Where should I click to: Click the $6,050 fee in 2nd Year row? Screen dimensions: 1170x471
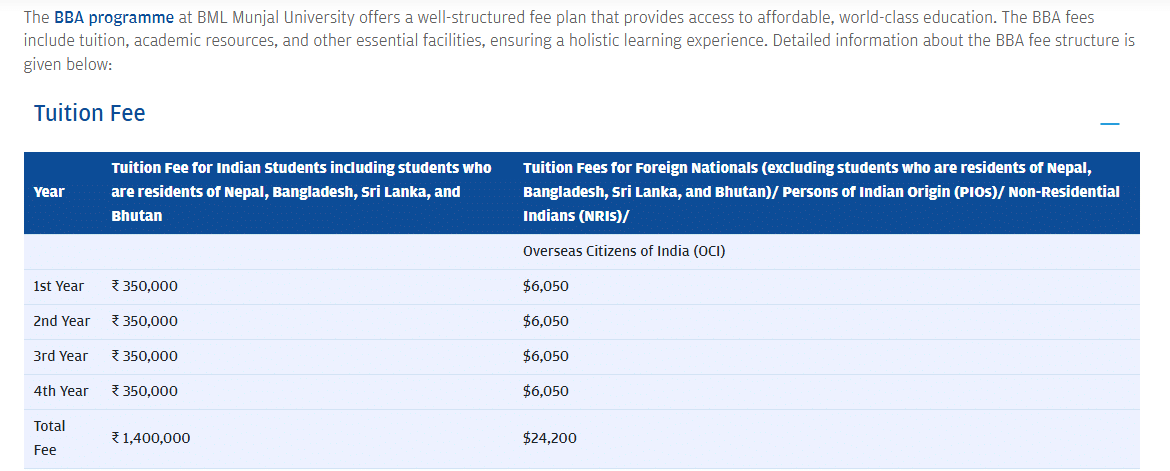tap(546, 321)
